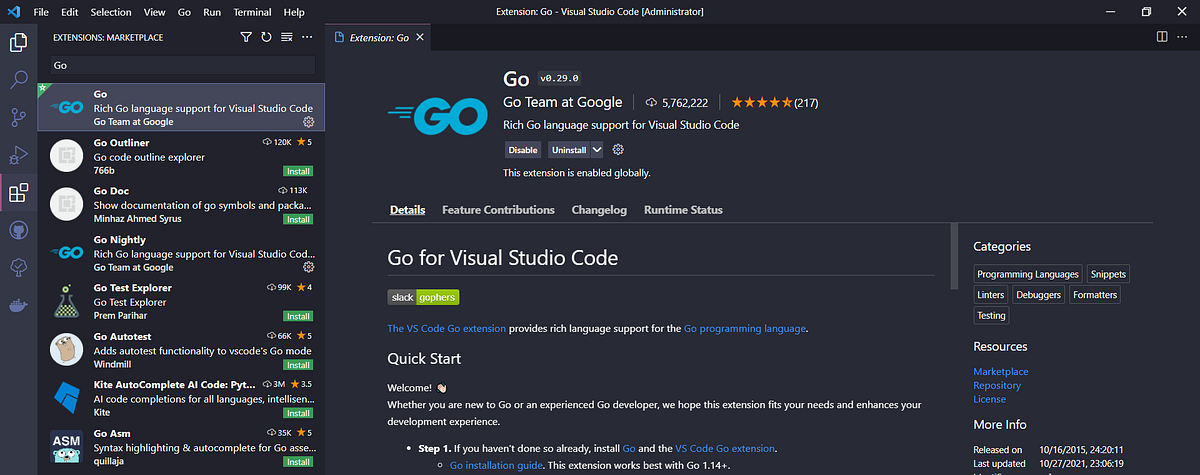Open Views and More Actions ellipsis

coord(308,37)
